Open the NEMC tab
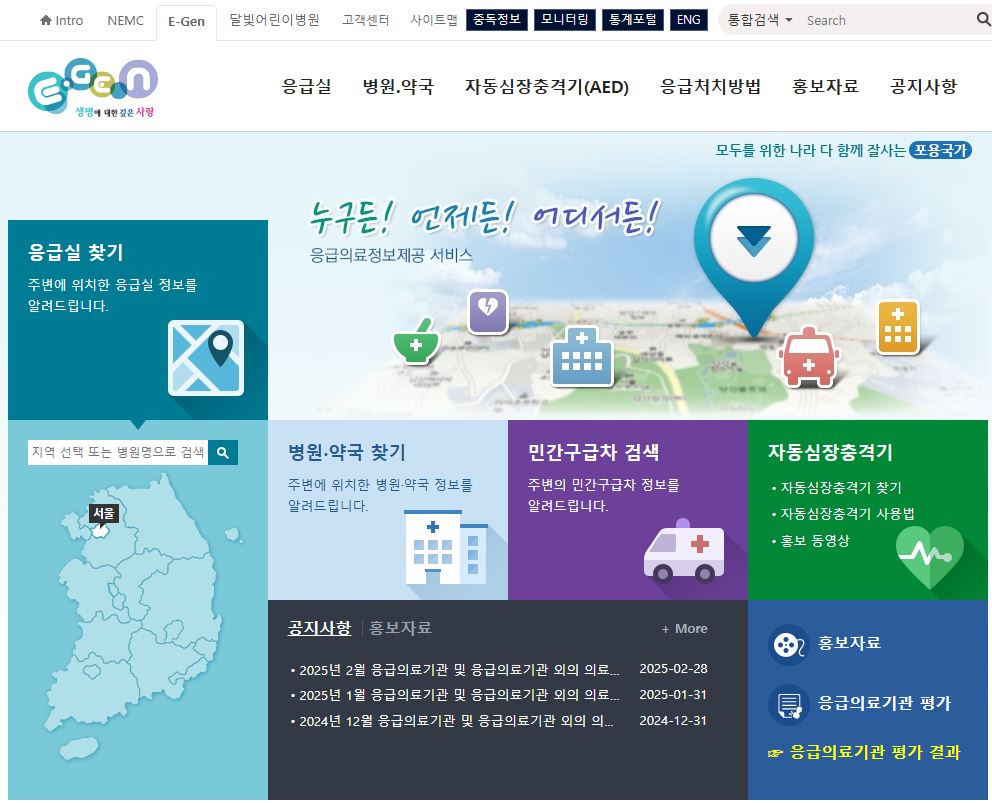992x803 pixels. (x=125, y=21)
